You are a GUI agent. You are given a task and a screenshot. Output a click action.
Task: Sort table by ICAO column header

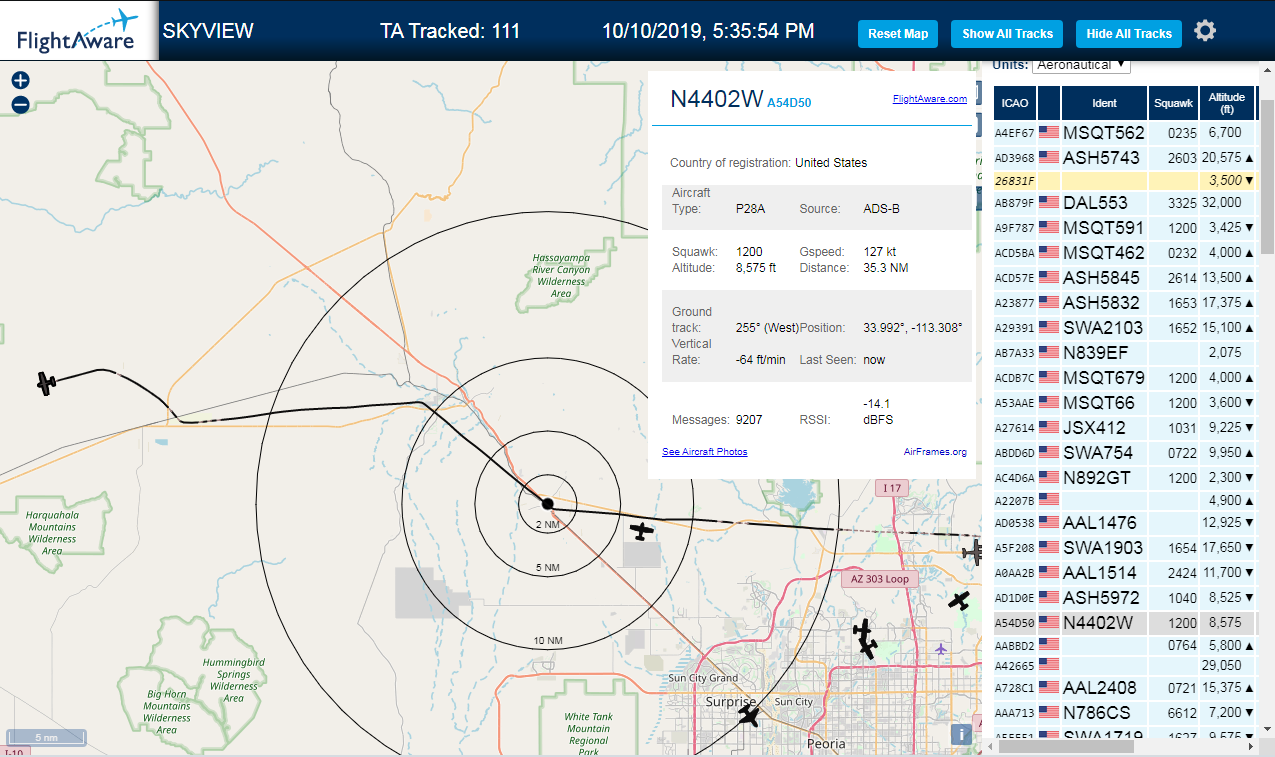[1015, 103]
